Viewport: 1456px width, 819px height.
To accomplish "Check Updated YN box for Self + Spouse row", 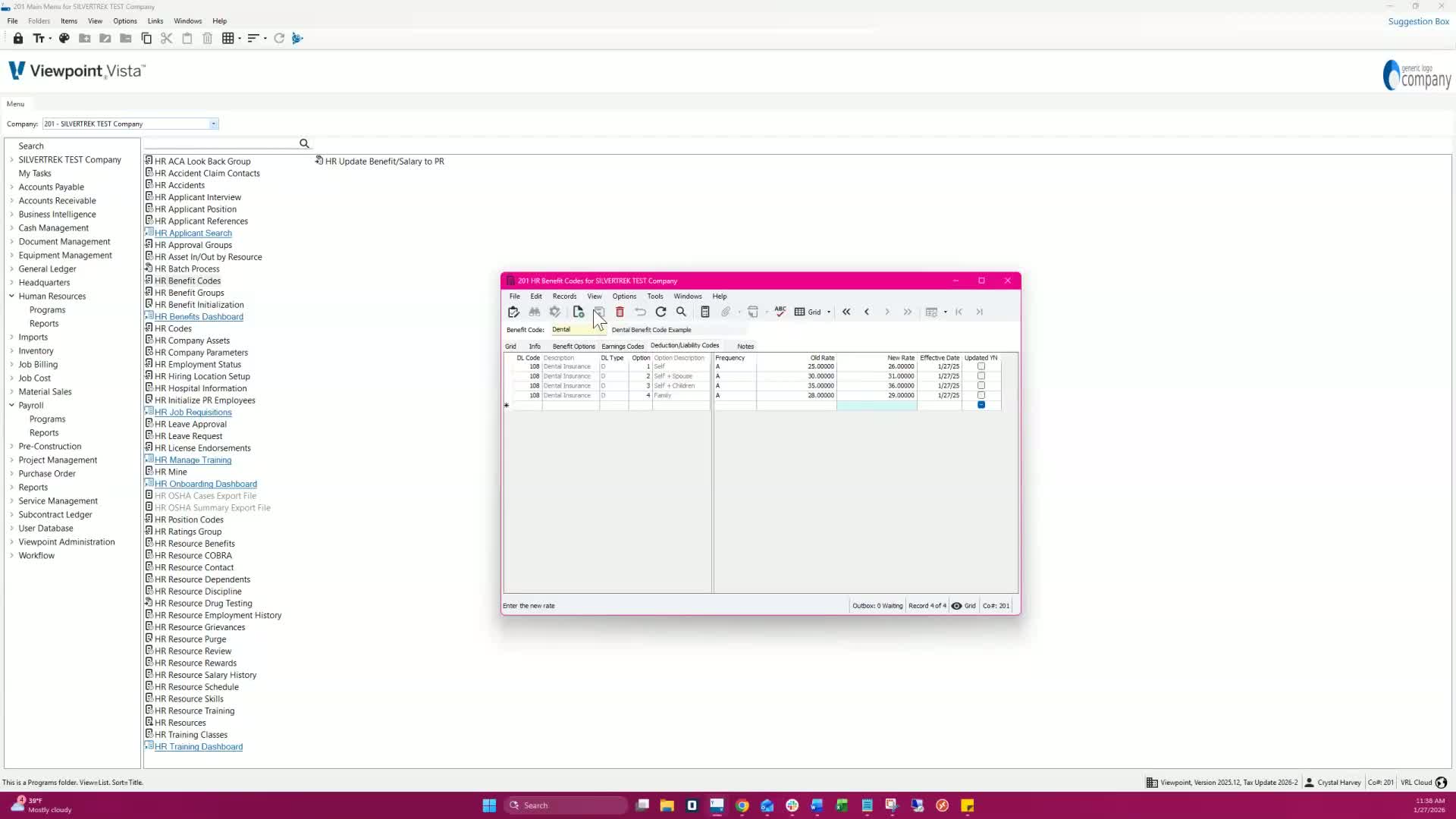I will [x=981, y=376].
